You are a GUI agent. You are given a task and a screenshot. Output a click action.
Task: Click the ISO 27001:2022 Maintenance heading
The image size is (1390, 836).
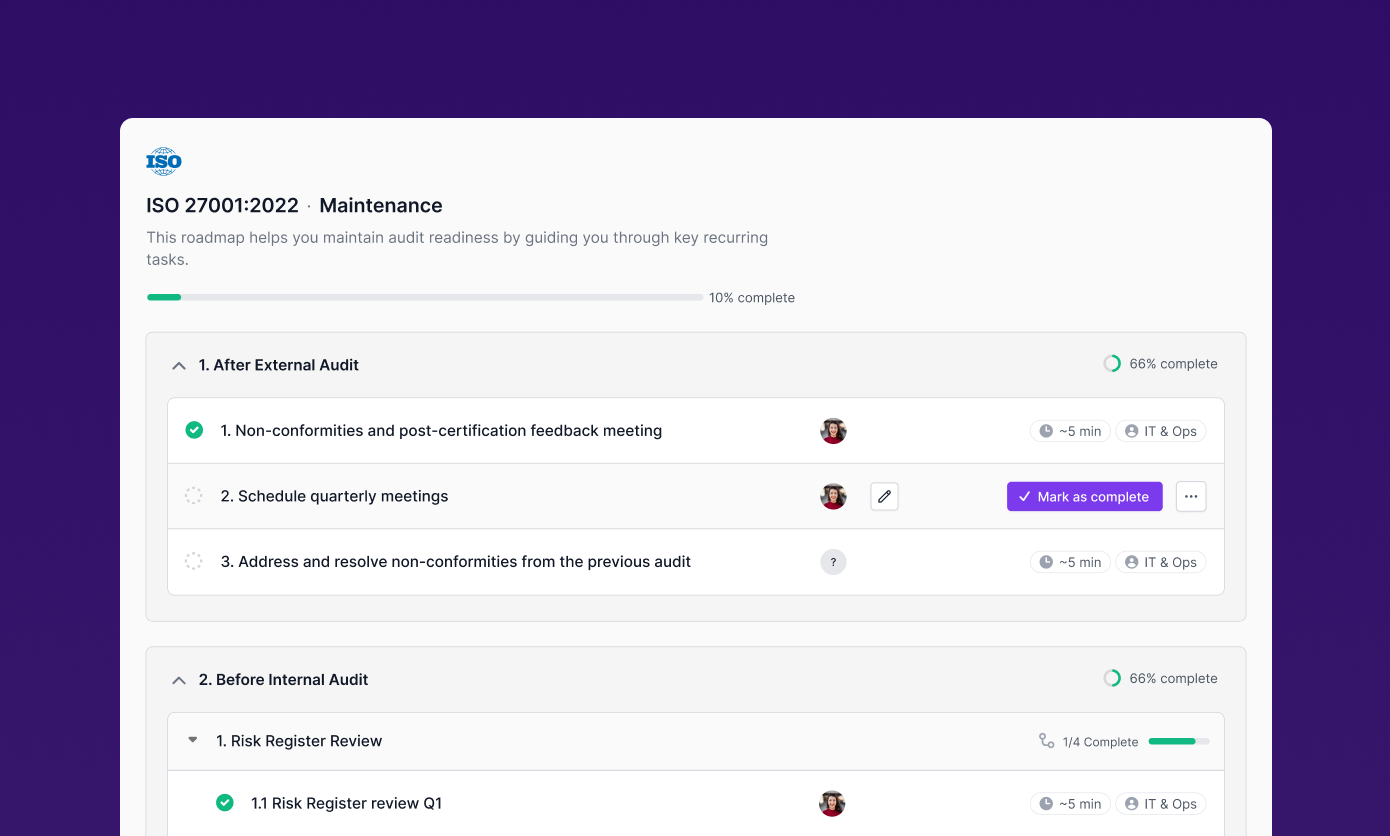click(x=294, y=206)
